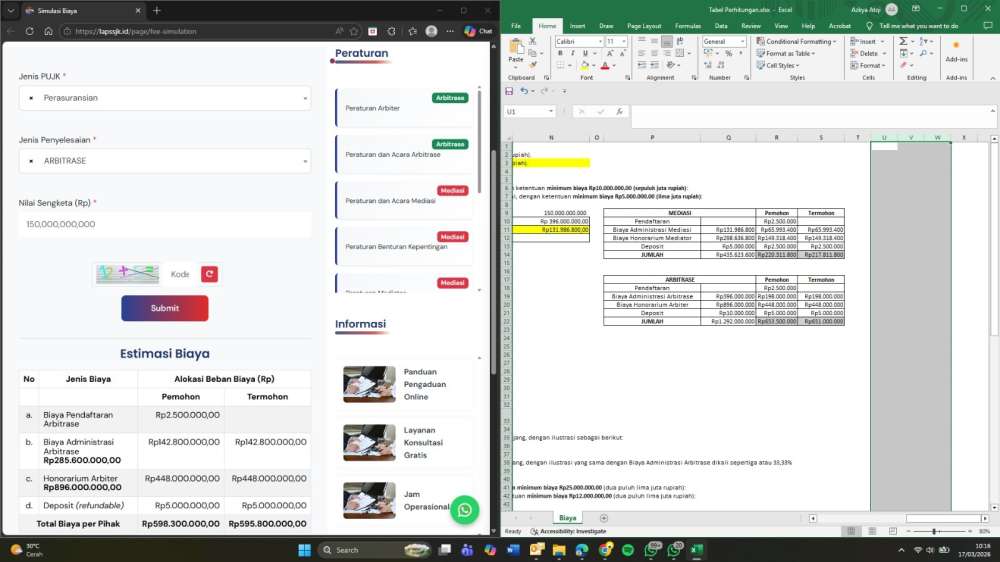Image resolution: width=1000 pixels, height=562 pixels.
Task: Open the font size 11 dropdown
Action: 623,41
